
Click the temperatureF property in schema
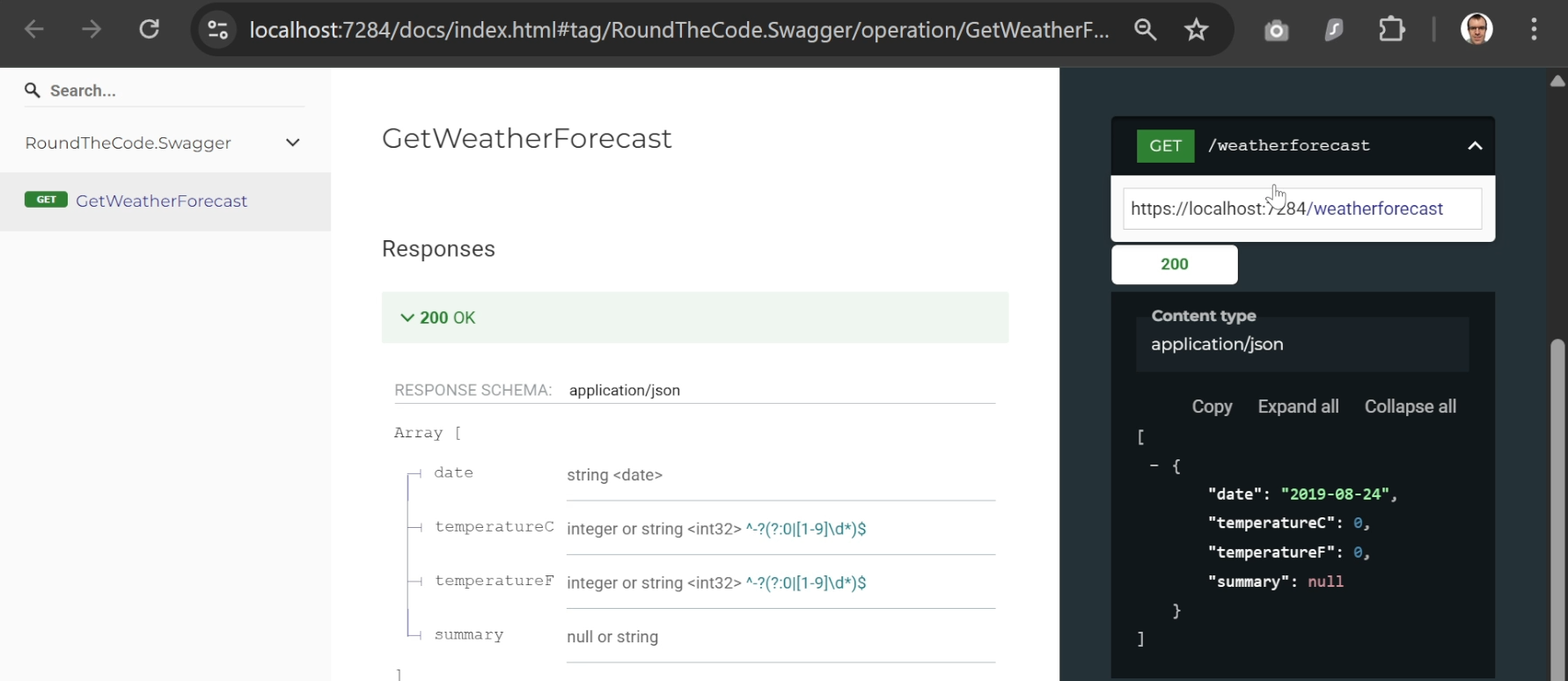[495, 581]
